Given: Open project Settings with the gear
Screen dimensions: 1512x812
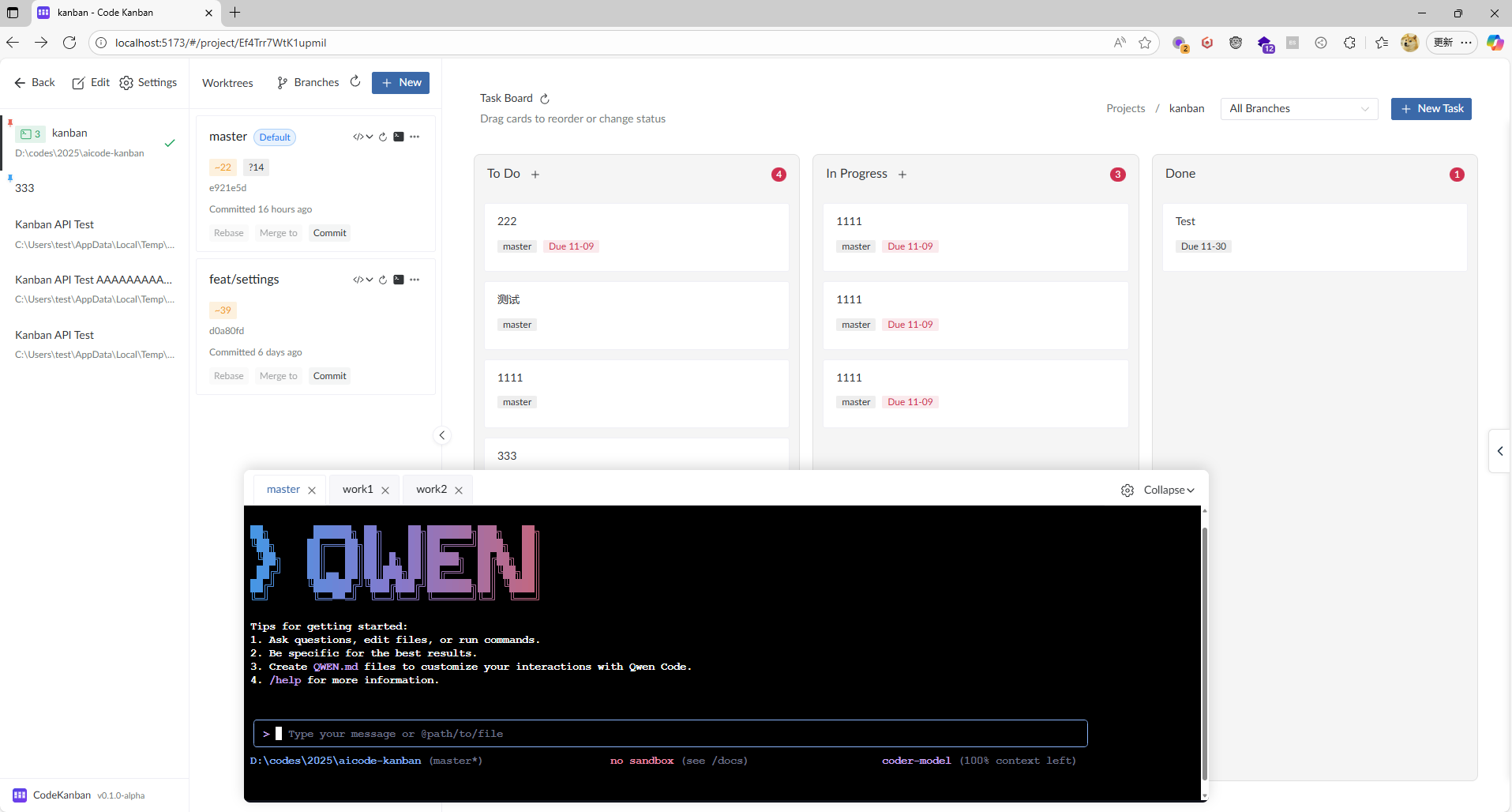Looking at the screenshot, I should (x=148, y=82).
